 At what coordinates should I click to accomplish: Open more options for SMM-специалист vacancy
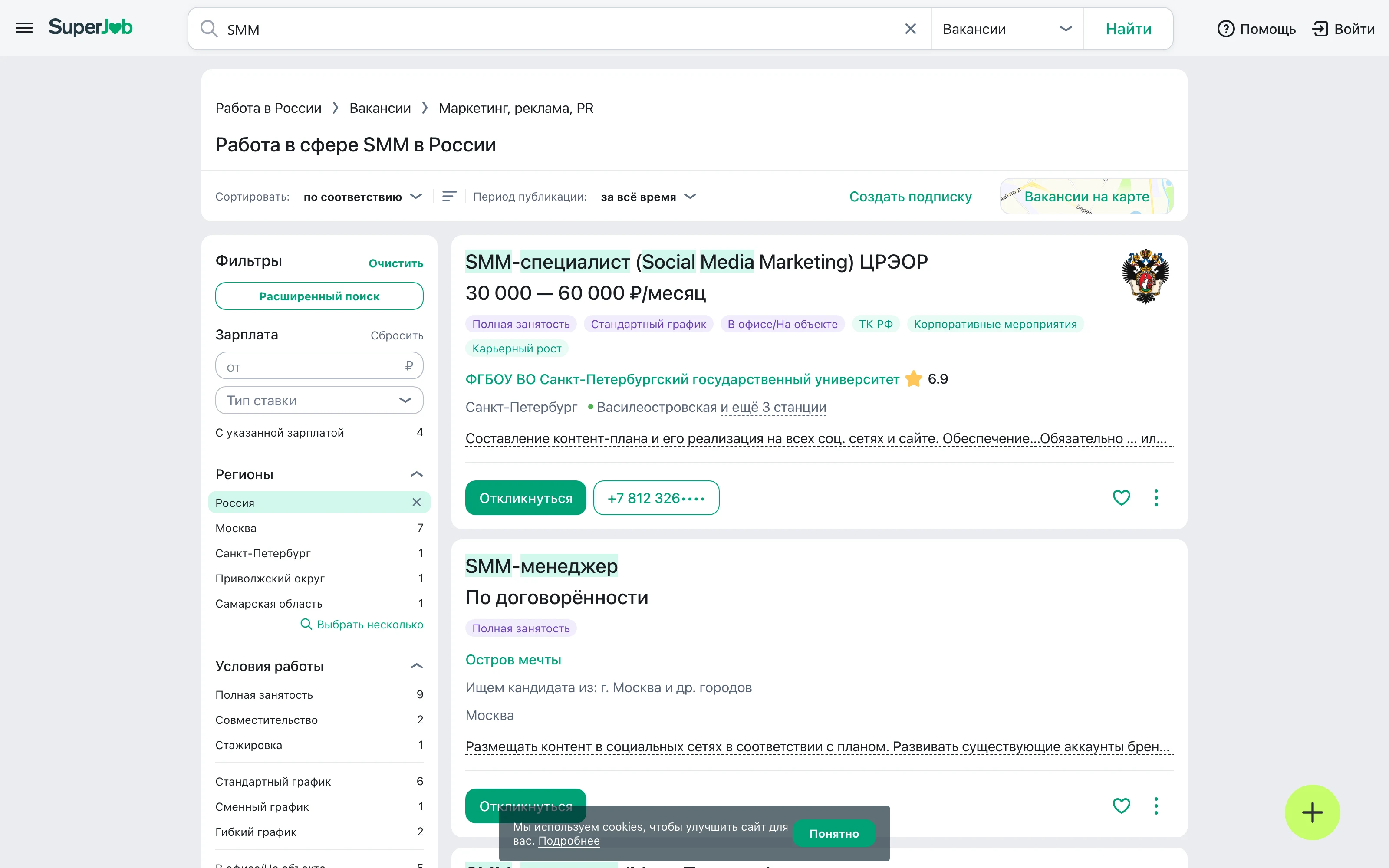[x=1156, y=497]
